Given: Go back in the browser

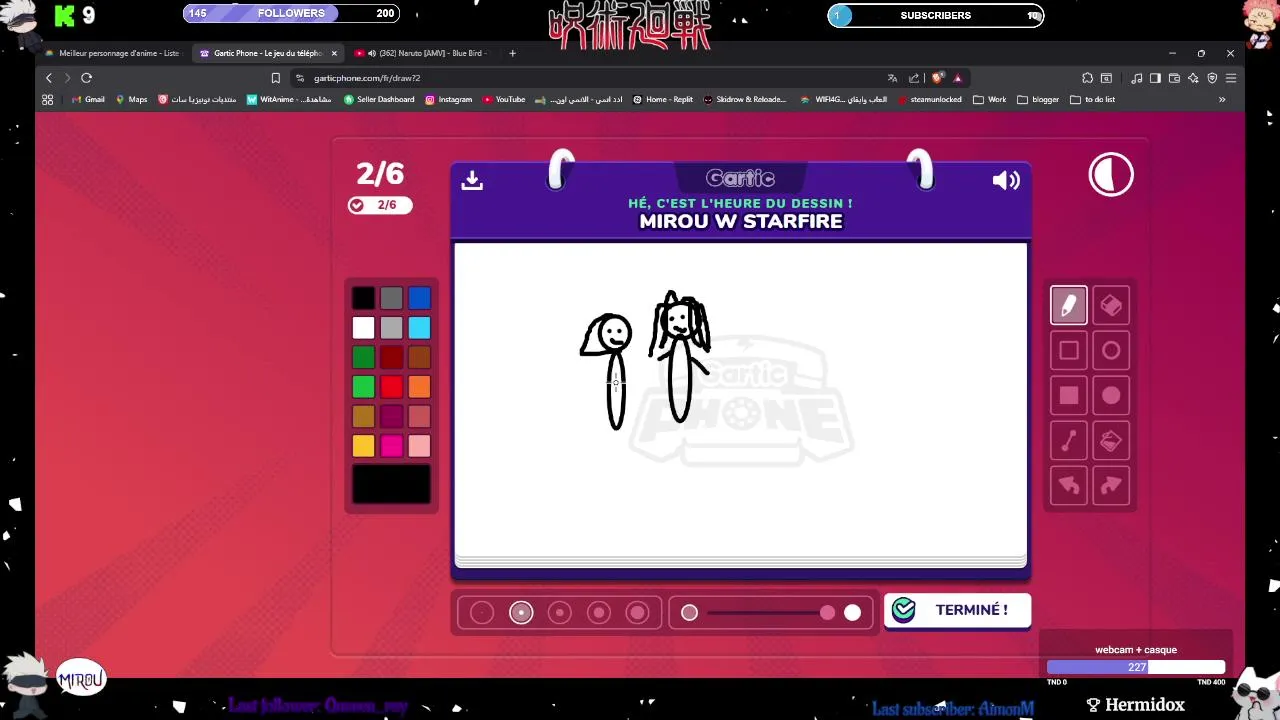Looking at the screenshot, I should click(x=48, y=78).
